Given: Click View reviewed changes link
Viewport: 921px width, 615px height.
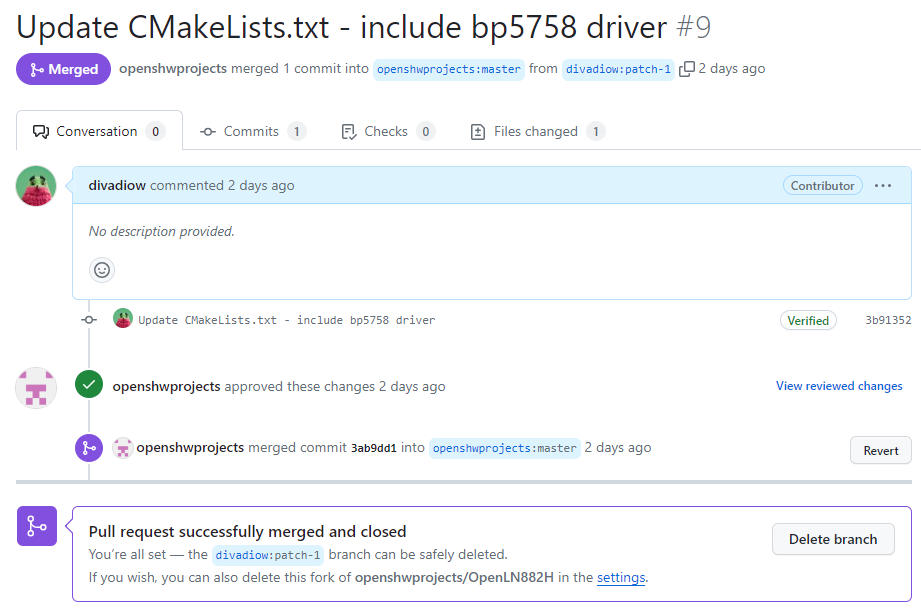Looking at the screenshot, I should [x=839, y=386].
